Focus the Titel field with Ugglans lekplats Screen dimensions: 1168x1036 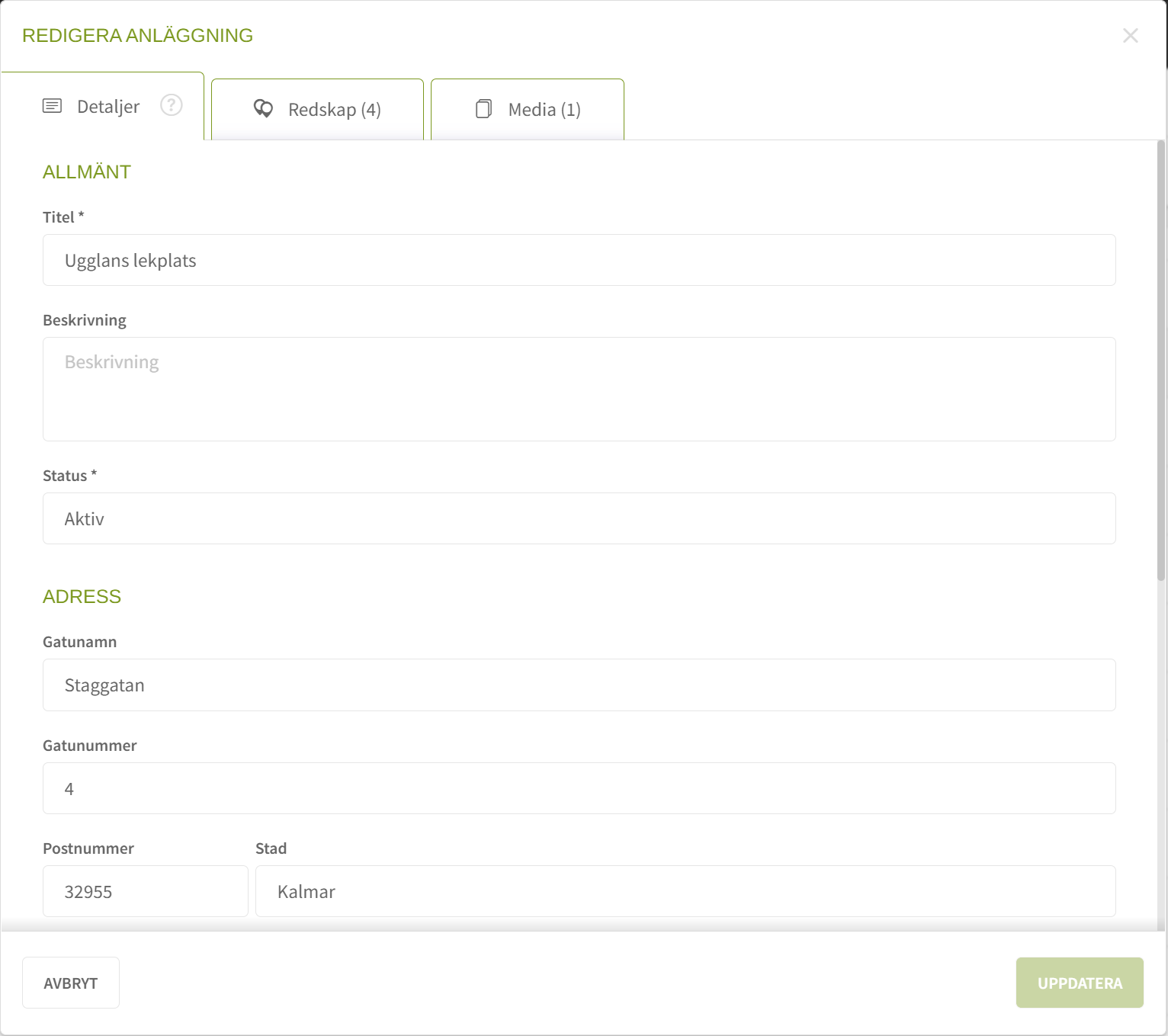pyautogui.click(x=579, y=260)
